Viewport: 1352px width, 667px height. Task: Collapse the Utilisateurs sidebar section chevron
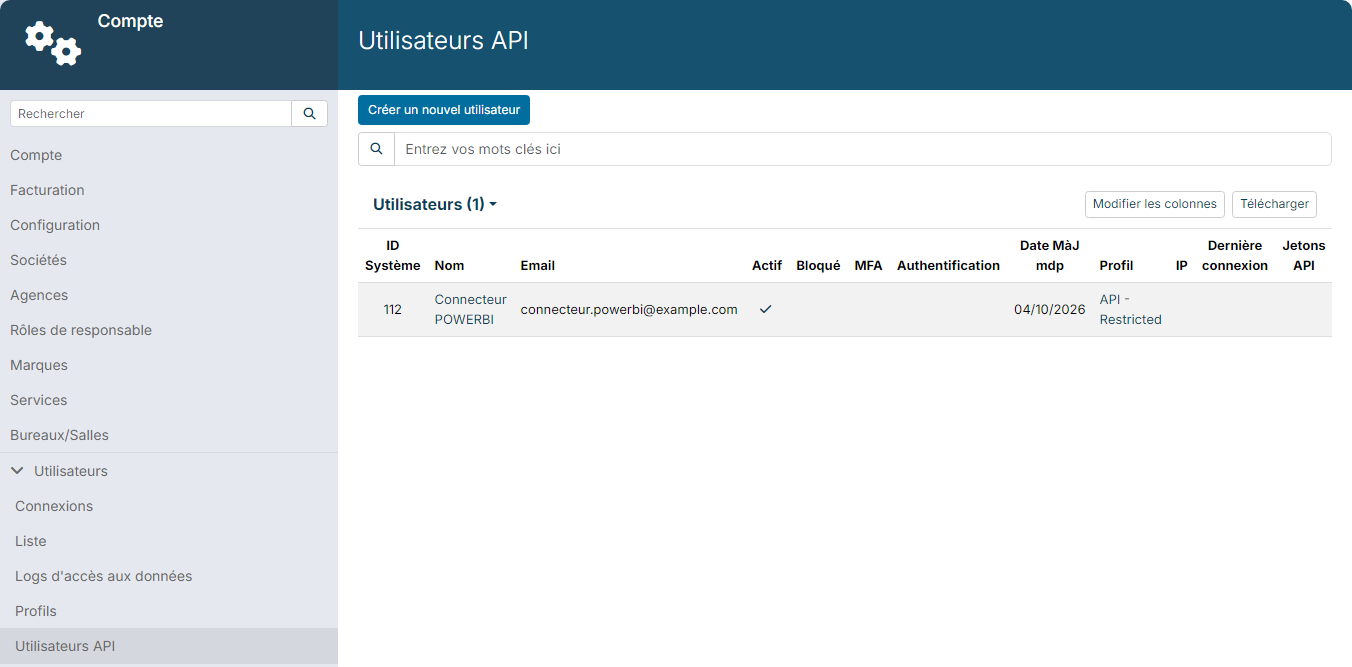click(17, 470)
